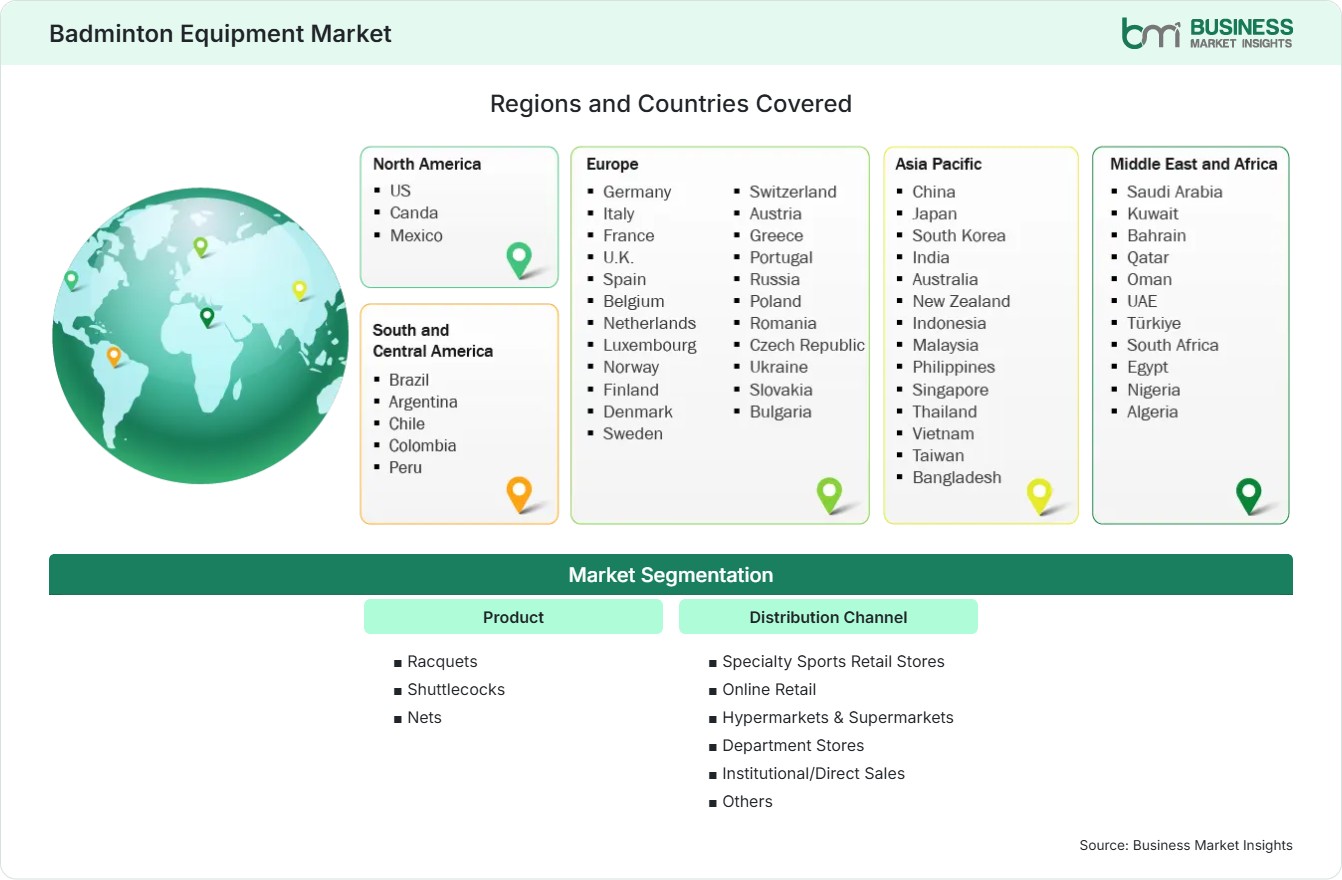Click 'Germany' in Europe list
This screenshot has width=1342, height=880.
tap(637, 192)
